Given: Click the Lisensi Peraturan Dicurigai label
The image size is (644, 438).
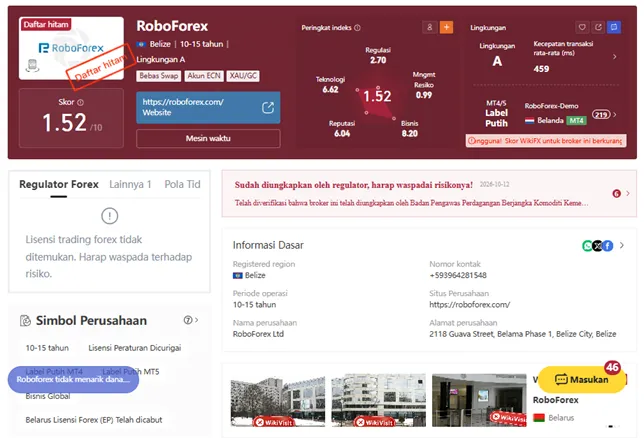Looking at the screenshot, I should tap(135, 348).
